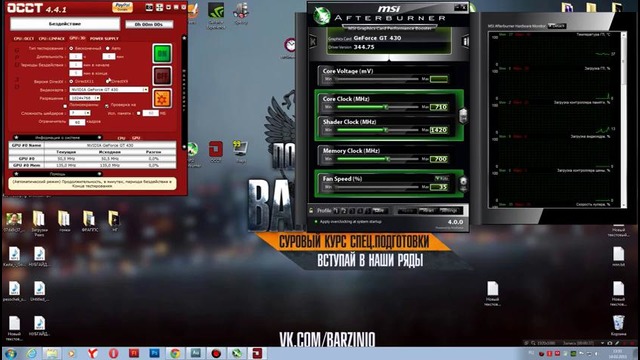Click the profile lock icon in Afterburner
Image resolution: width=640 pixels, height=360 pixels.
coord(311,211)
